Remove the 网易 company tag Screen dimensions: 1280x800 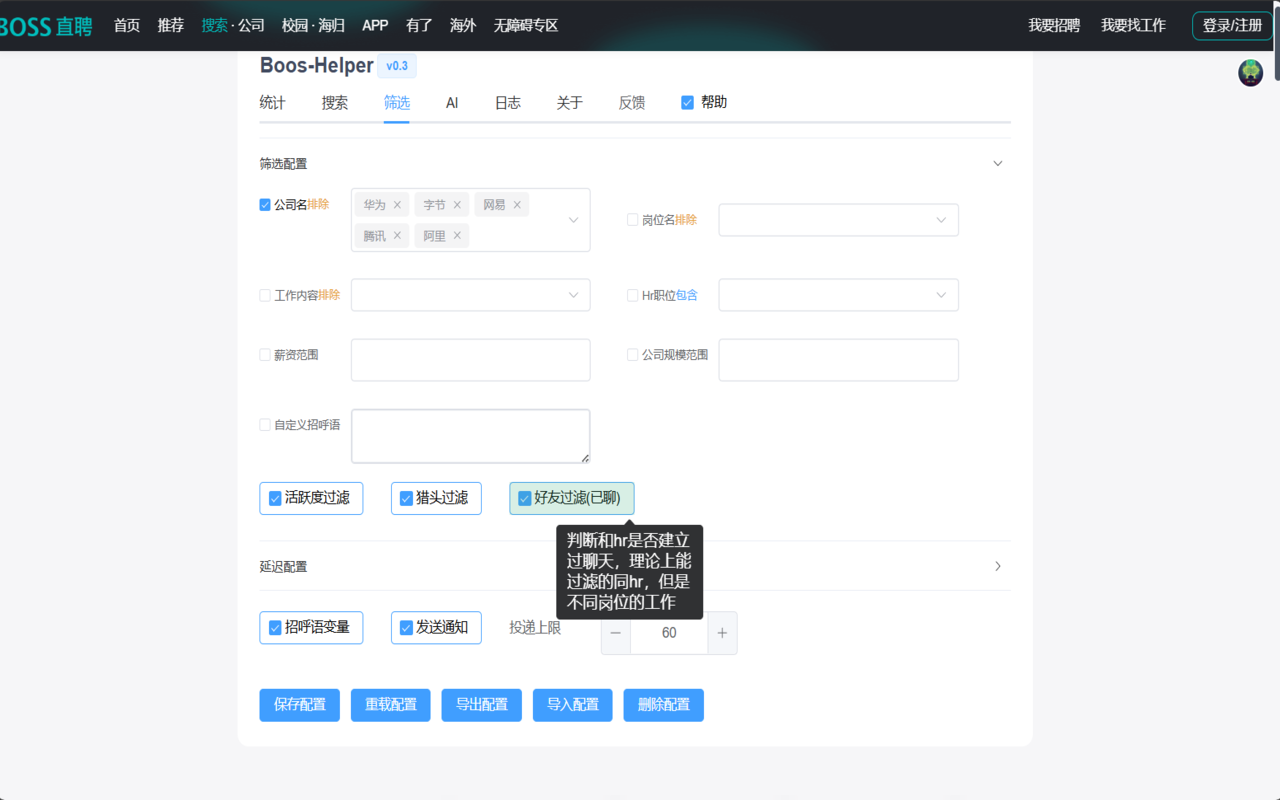tap(518, 204)
